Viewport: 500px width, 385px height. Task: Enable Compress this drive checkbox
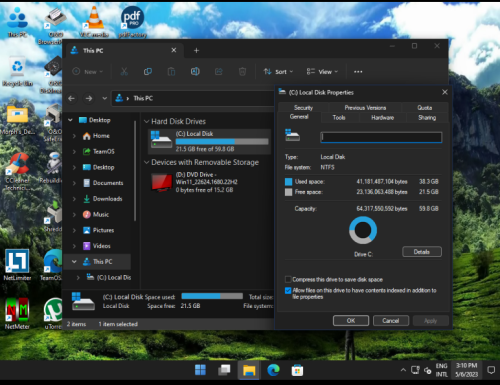(288, 279)
